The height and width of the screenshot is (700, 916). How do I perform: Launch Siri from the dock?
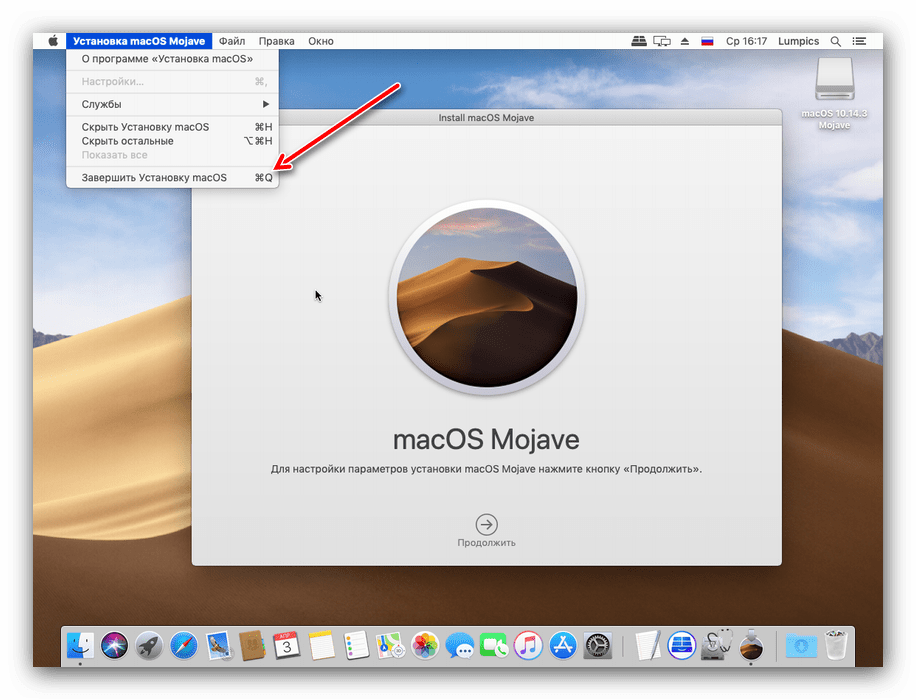pyautogui.click(x=114, y=645)
